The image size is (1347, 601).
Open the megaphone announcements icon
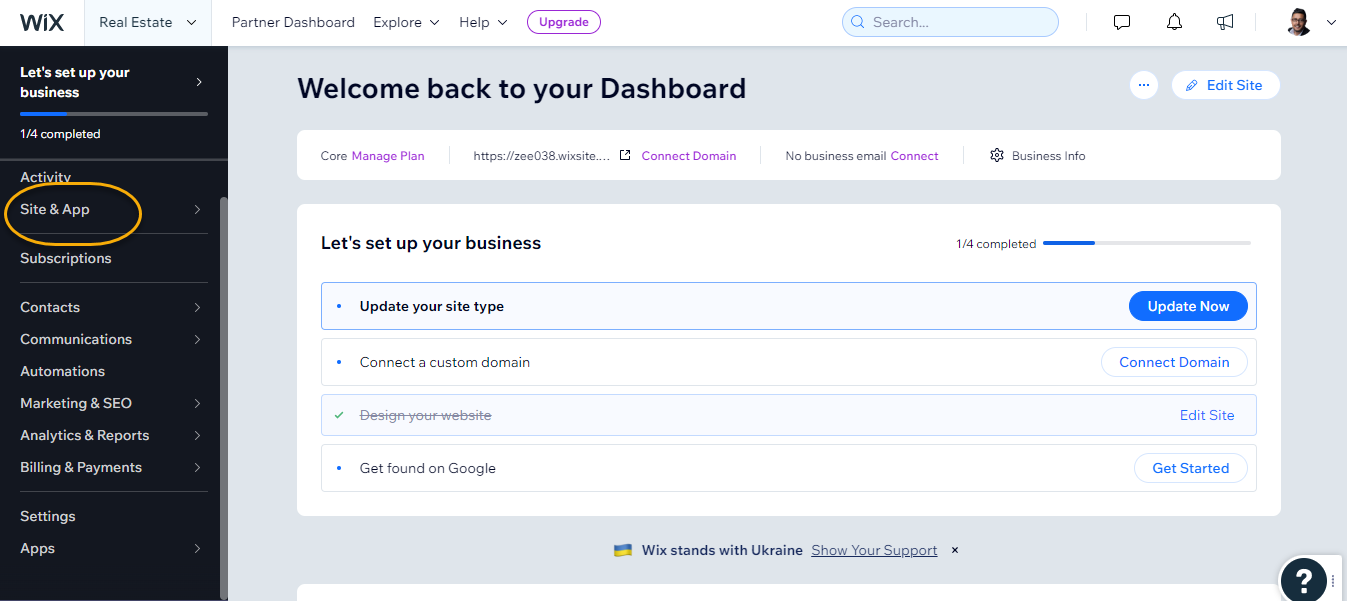pyautogui.click(x=1225, y=22)
